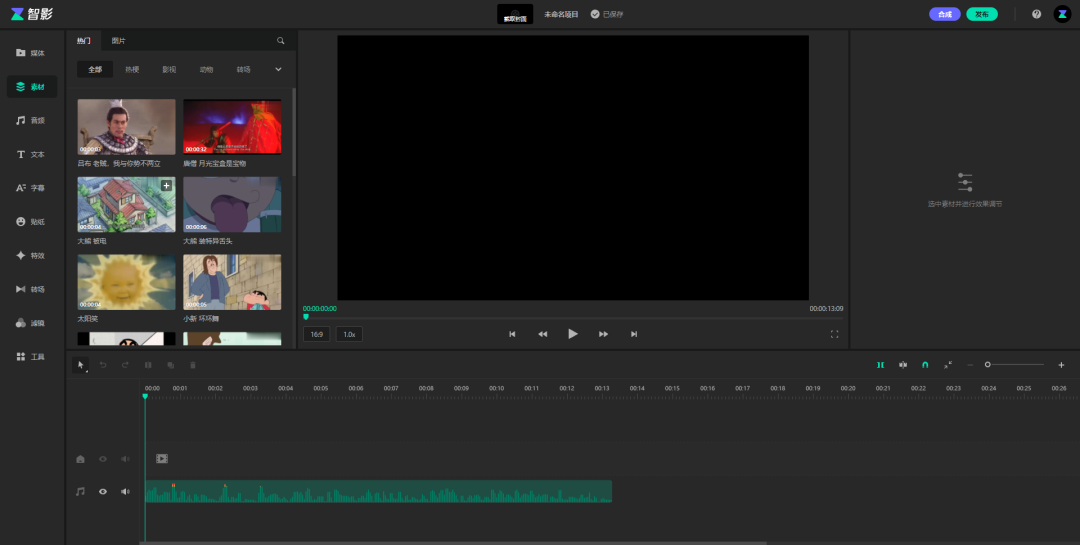
Task: Open the 特效 (Effects) sidebar panel
Action: tap(31, 255)
